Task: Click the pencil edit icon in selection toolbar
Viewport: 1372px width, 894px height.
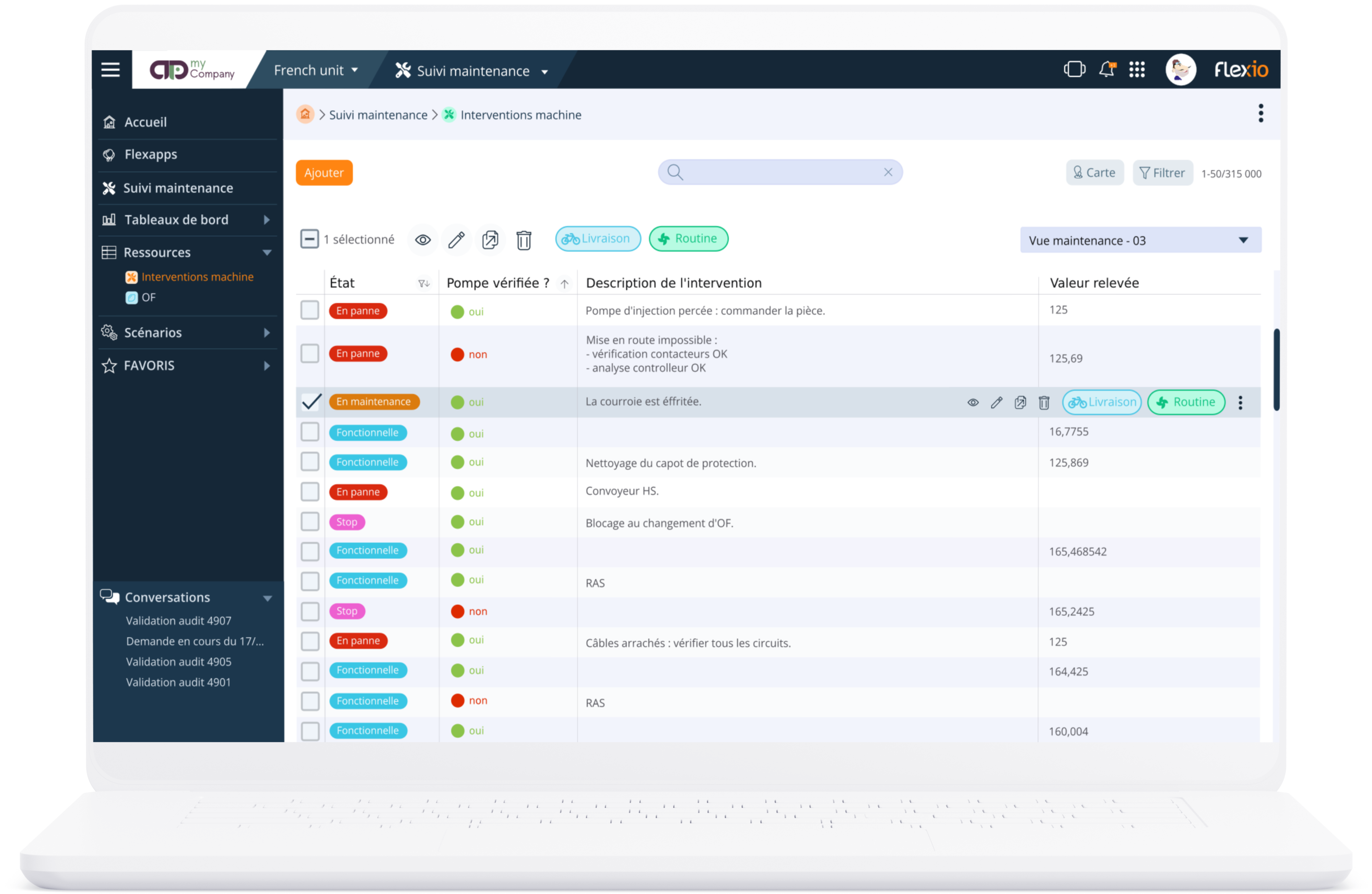Action: [x=456, y=240]
